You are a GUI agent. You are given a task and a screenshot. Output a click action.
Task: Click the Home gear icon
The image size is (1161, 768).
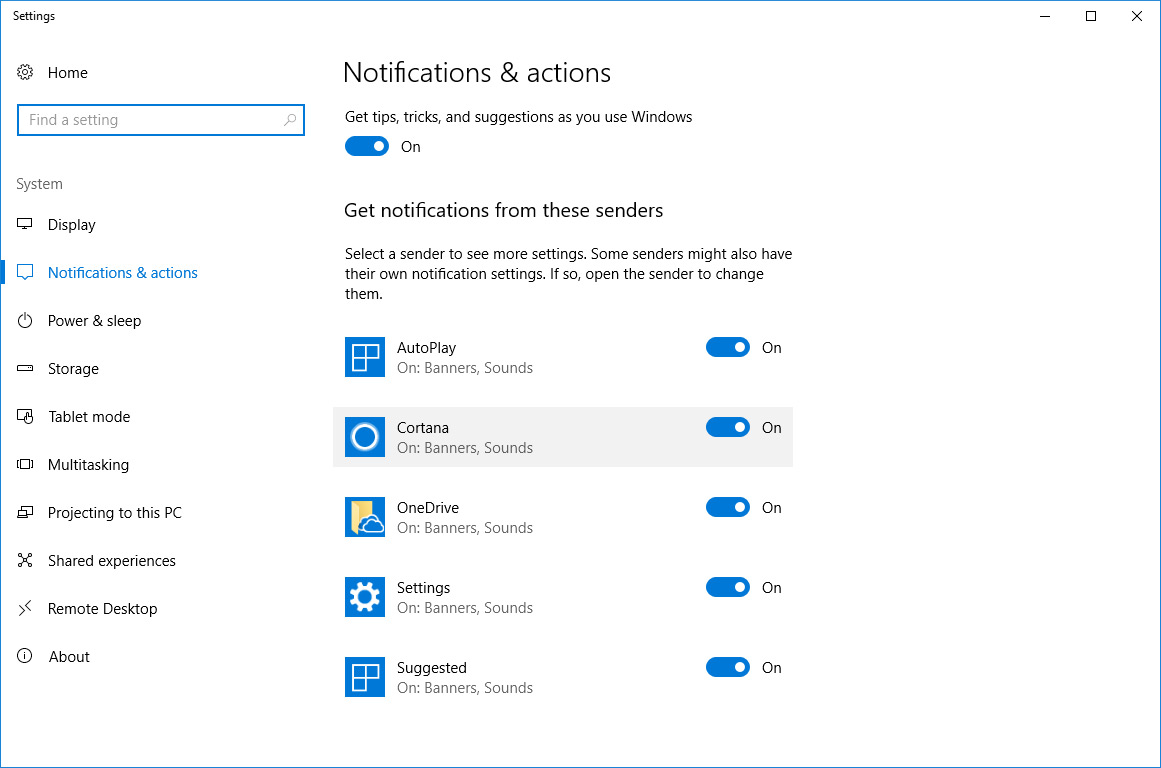click(x=26, y=73)
